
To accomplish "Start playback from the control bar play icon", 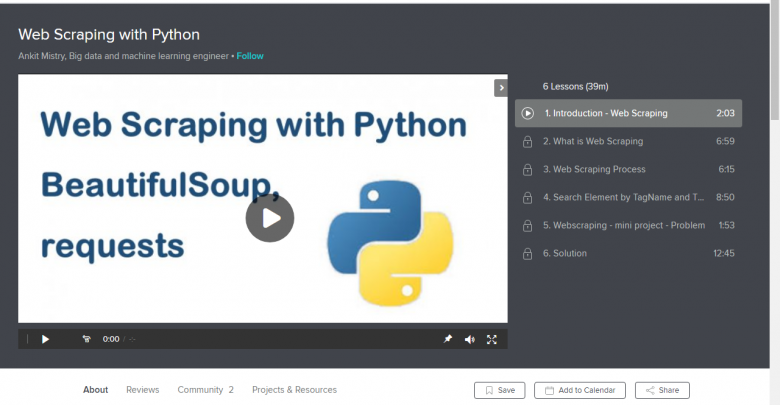I will 45,339.
